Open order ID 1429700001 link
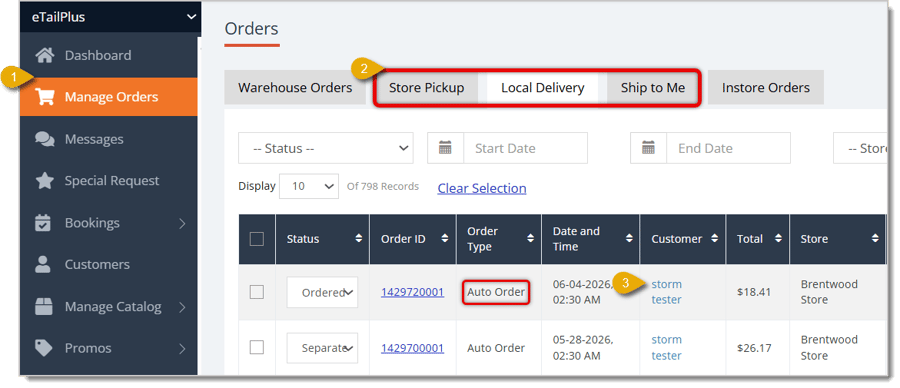Screen dimensions: 900x388 412,348
